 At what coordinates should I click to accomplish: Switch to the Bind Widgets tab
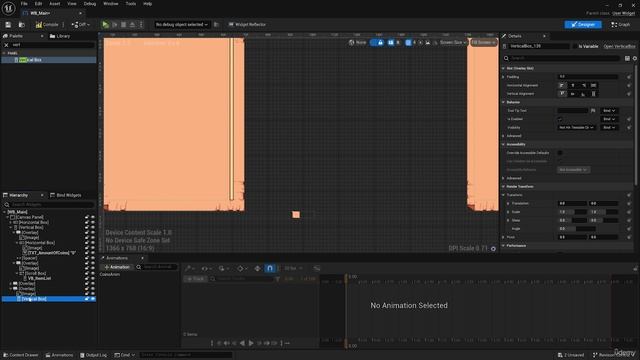coord(65,195)
